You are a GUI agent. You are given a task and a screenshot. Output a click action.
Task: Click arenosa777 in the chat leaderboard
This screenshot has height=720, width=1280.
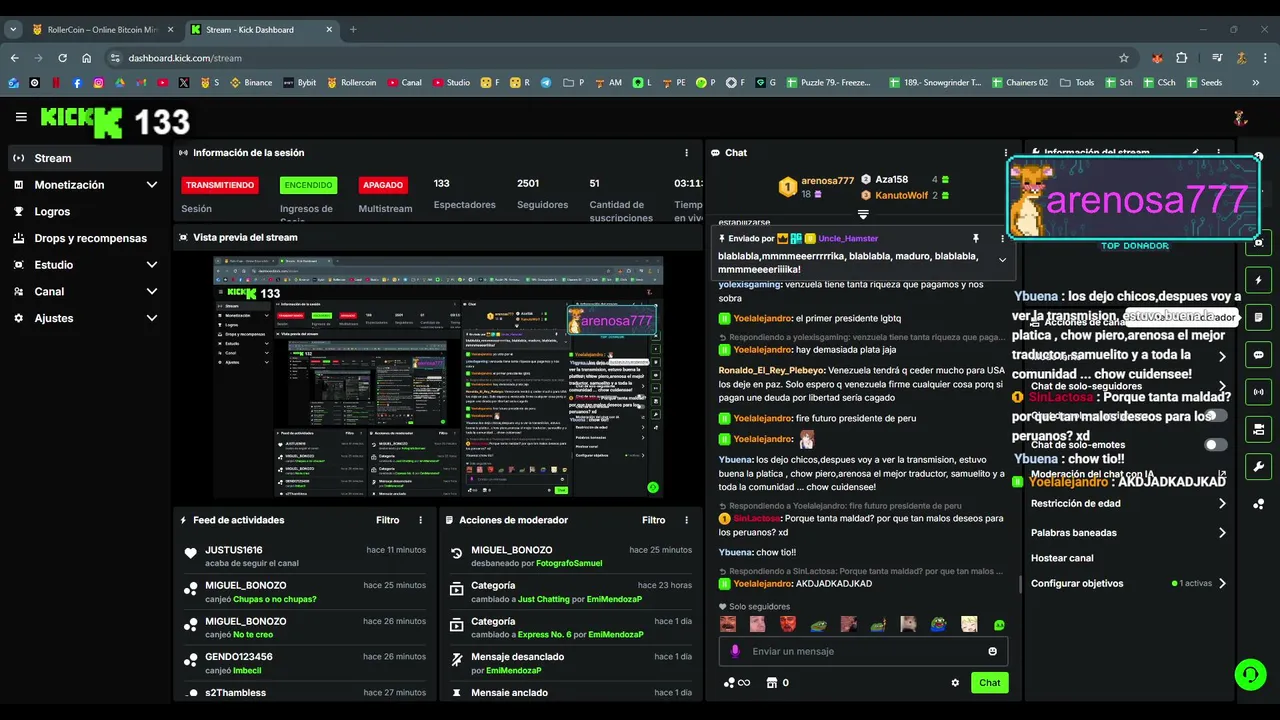coord(827,181)
